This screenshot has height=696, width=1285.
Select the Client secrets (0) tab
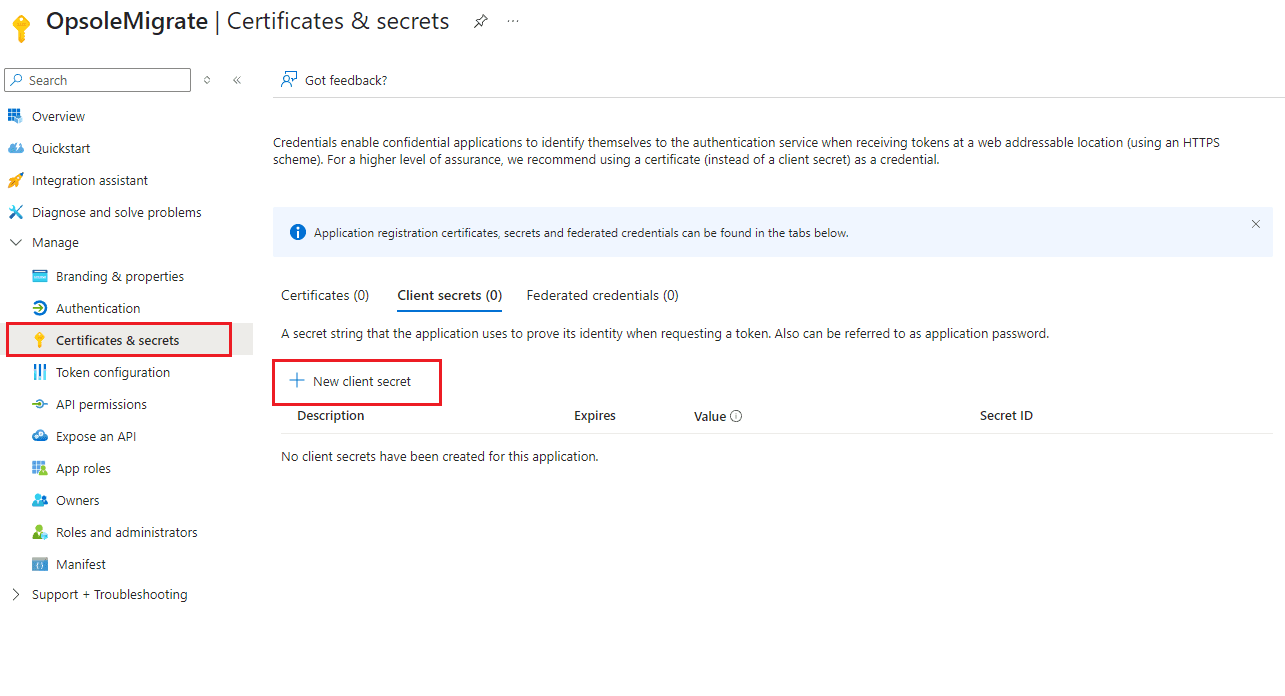pyautogui.click(x=449, y=295)
